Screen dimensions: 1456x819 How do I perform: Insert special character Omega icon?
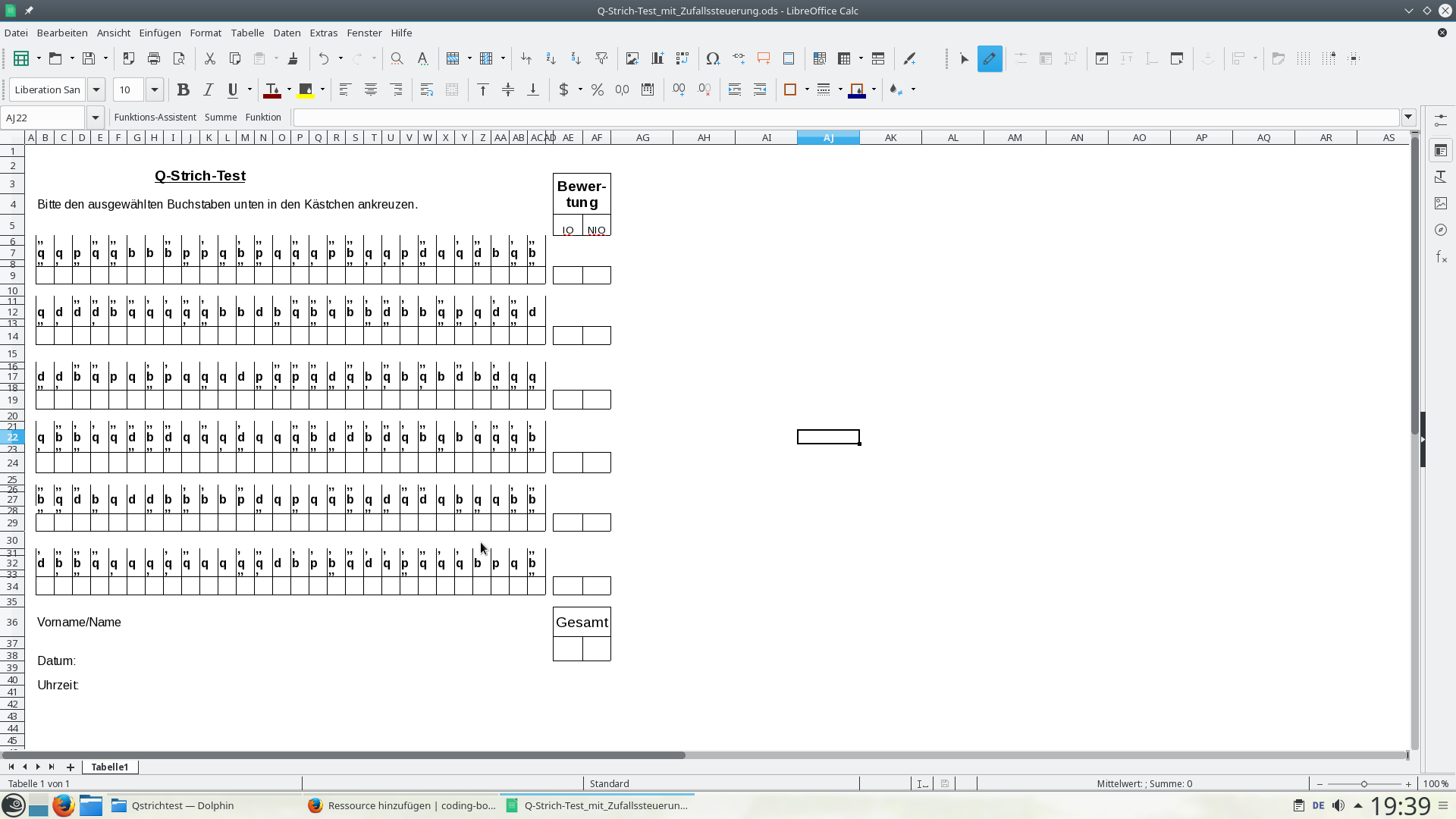click(713, 58)
